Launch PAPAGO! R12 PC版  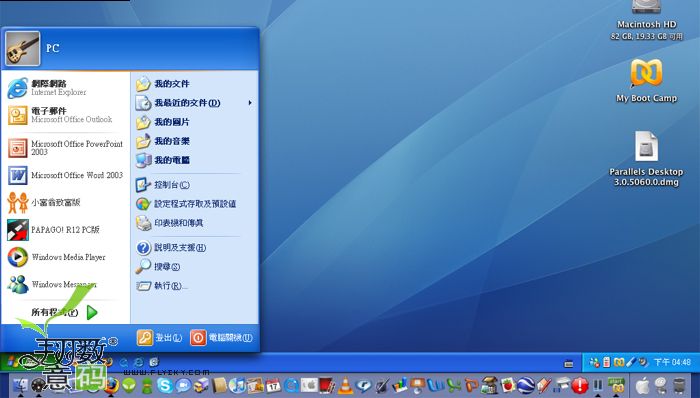point(53,230)
